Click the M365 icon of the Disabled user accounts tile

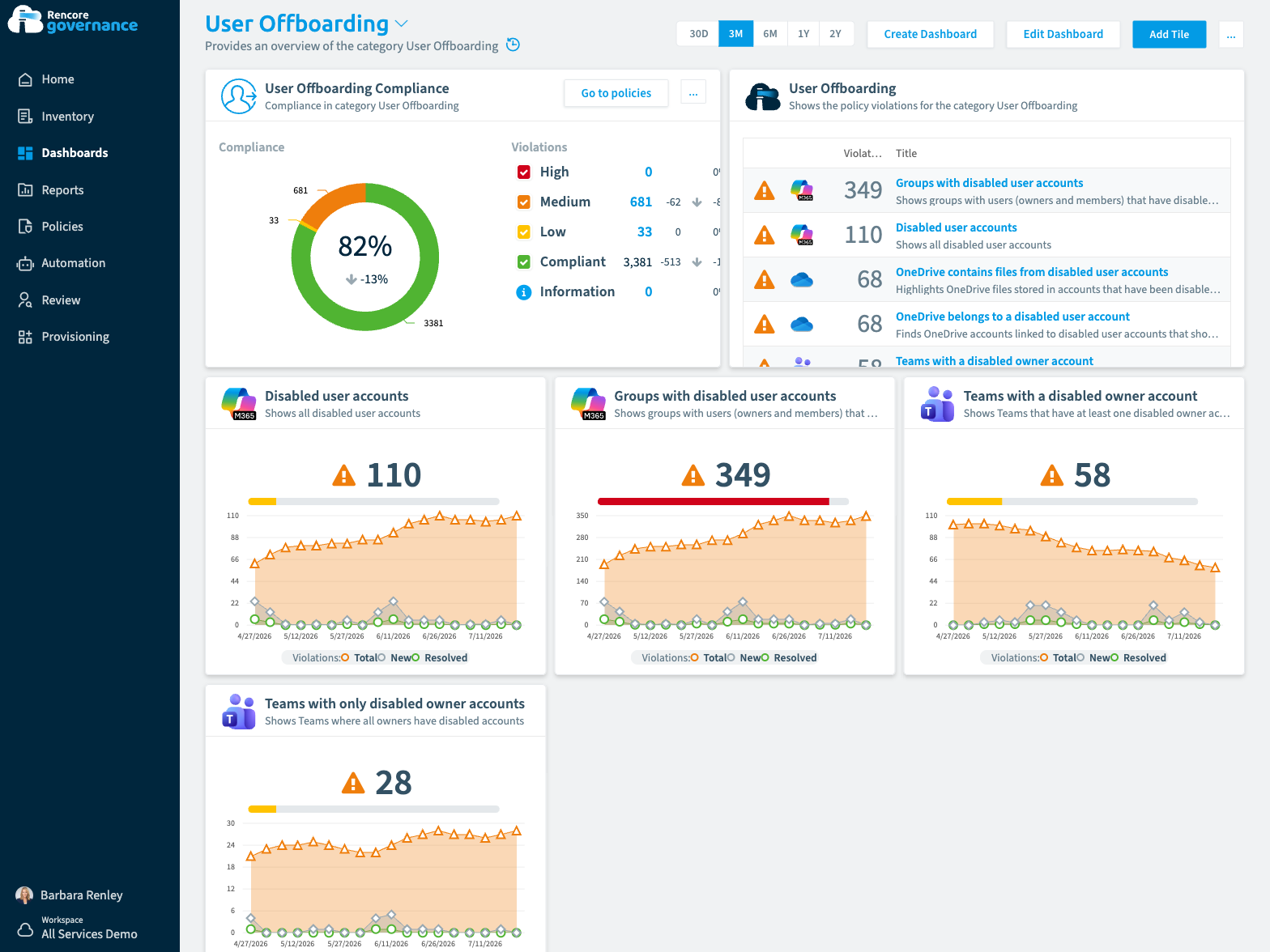click(x=239, y=404)
